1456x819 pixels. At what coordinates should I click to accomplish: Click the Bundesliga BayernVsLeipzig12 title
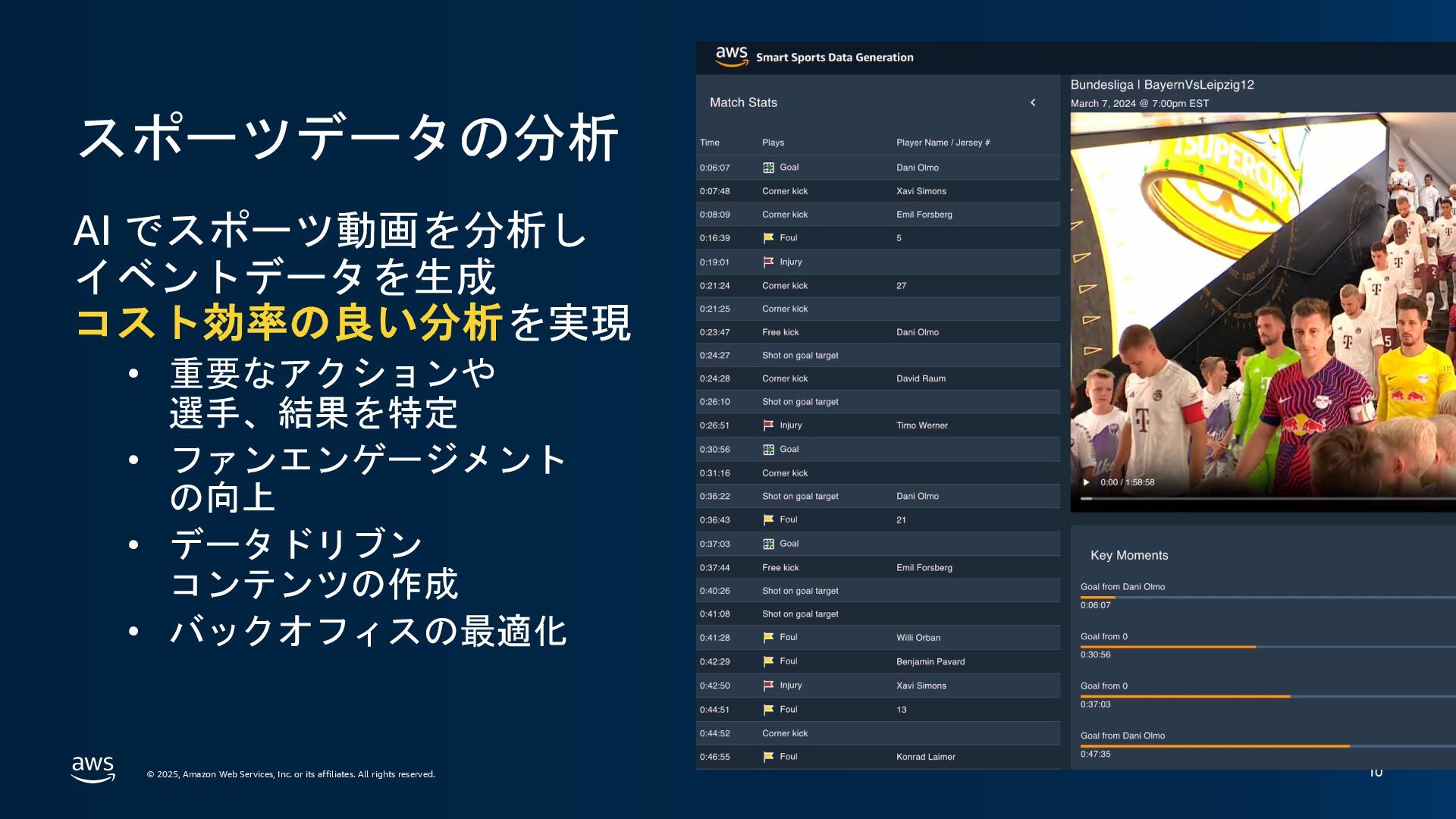(x=1162, y=85)
